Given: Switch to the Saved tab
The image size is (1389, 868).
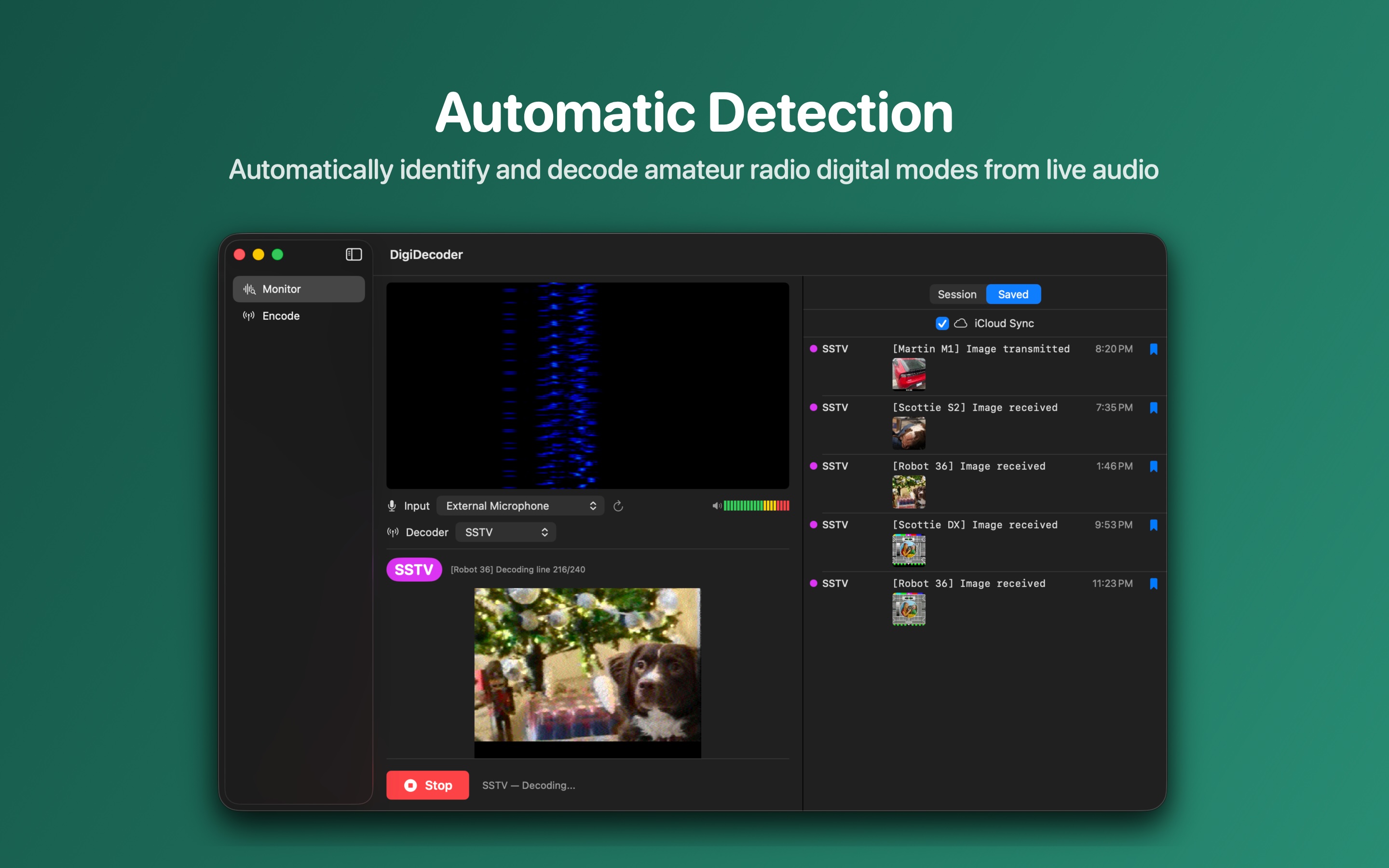Looking at the screenshot, I should (x=1013, y=294).
